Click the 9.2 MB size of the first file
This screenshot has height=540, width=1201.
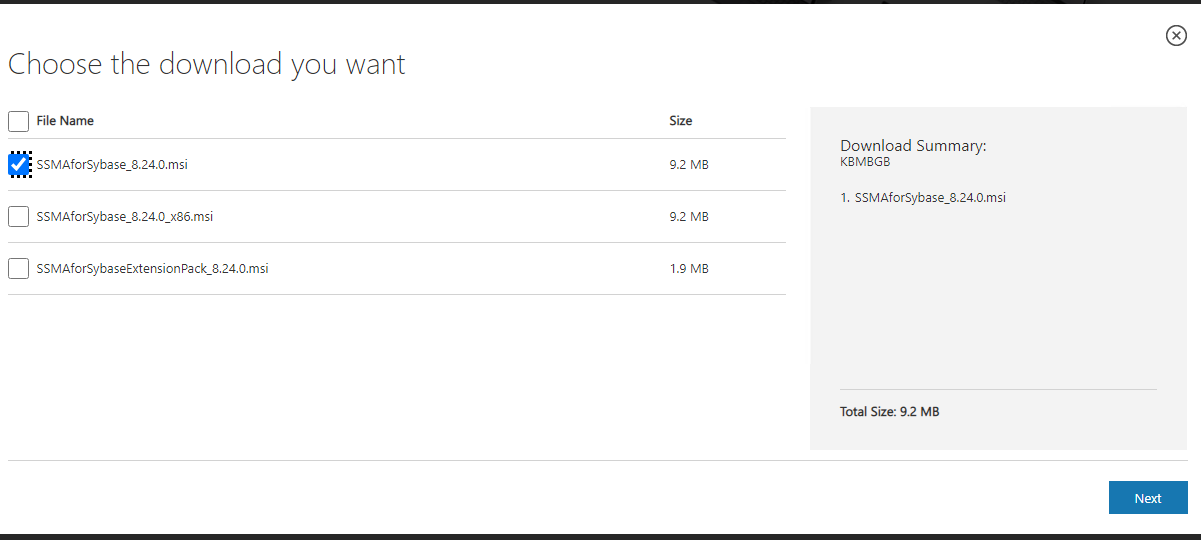(x=688, y=164)
